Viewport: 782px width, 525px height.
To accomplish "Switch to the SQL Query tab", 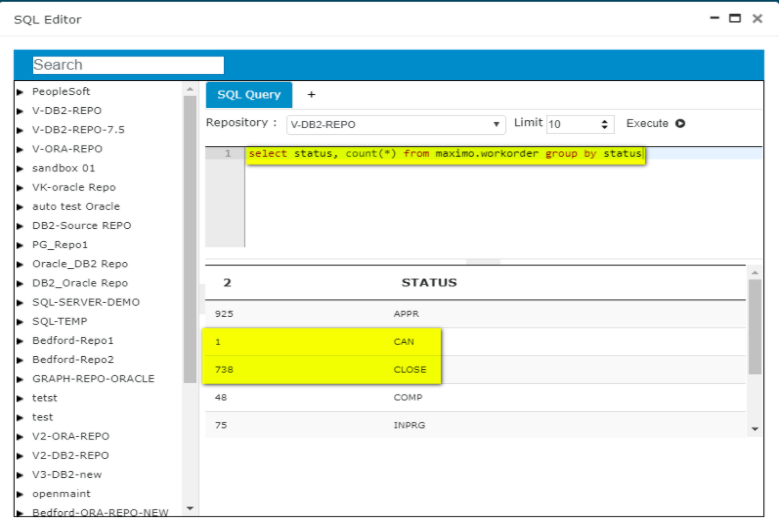I will tap(249, 95).
